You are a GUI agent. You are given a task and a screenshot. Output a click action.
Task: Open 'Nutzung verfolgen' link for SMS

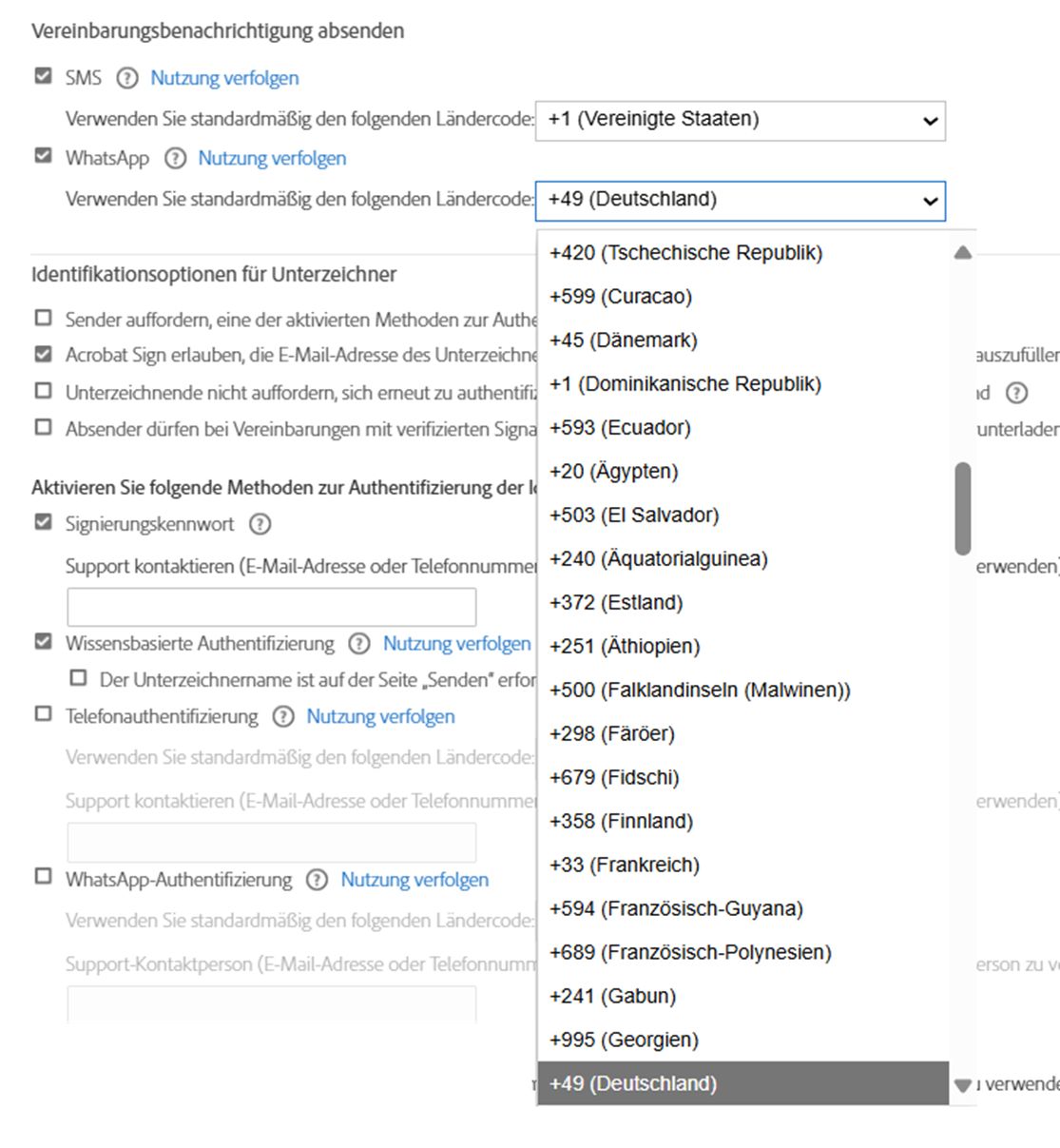click(224, 78)
